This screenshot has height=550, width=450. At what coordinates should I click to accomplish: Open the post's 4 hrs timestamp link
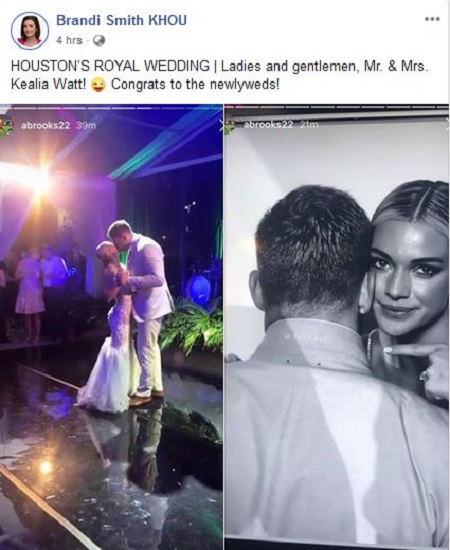pos(69,41)
